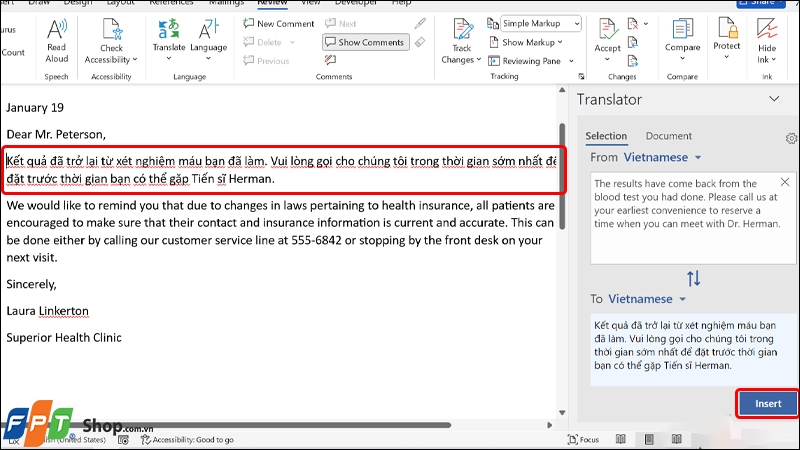Image resolution: width=800 pixels, height=450 pixels.
Task: Swap From and To languages
Action: coord(693,279)
